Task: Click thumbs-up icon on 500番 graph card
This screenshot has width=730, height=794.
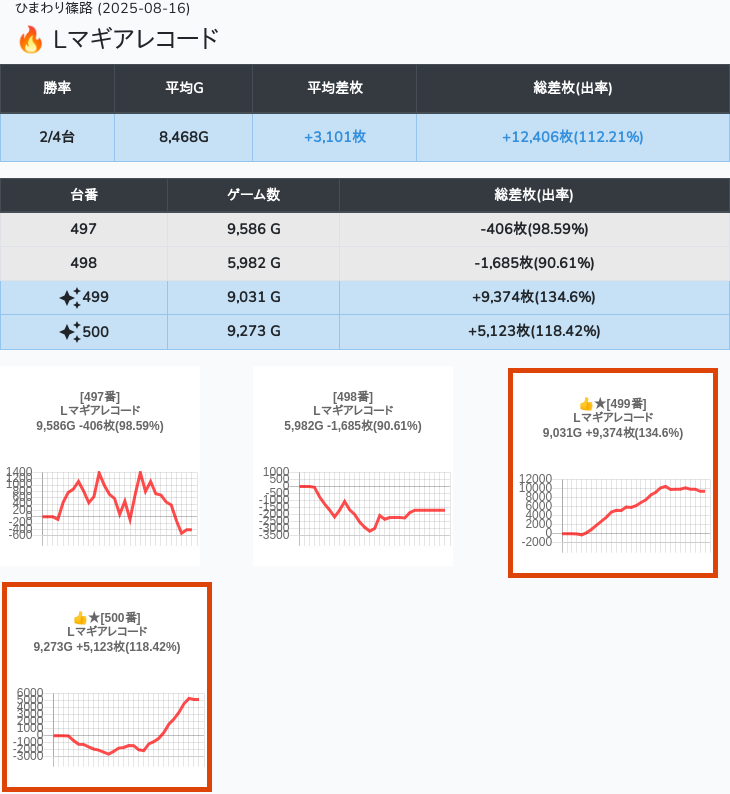Action: click(80, 618)
